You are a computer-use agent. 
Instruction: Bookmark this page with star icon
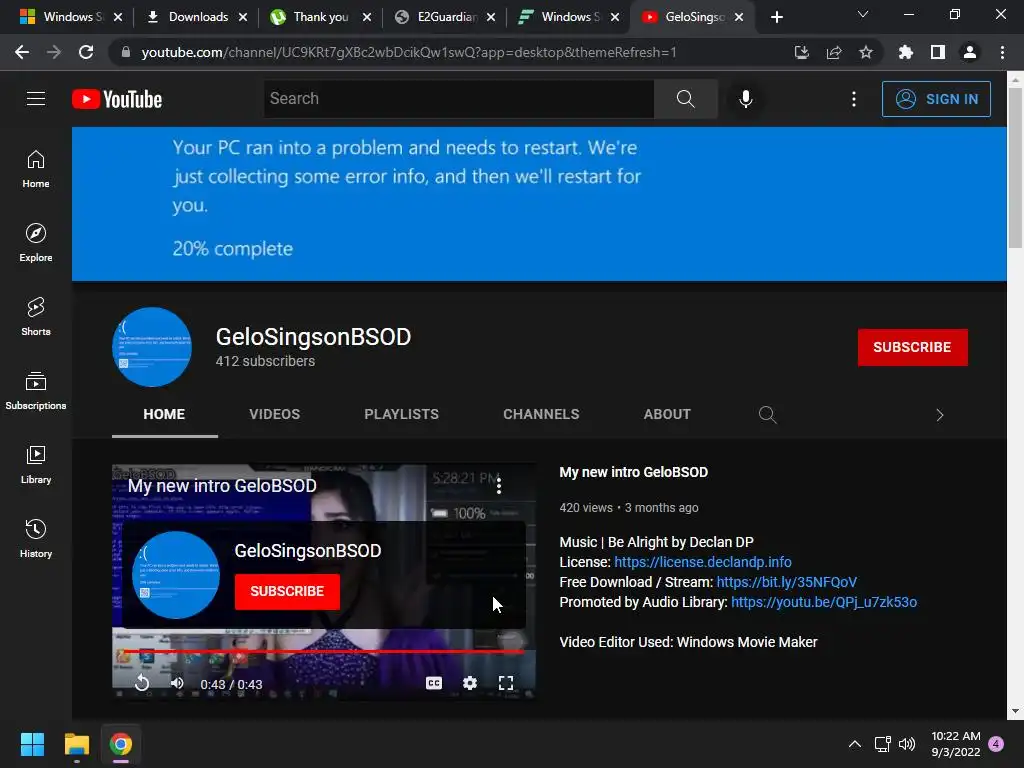coord(865,52)
